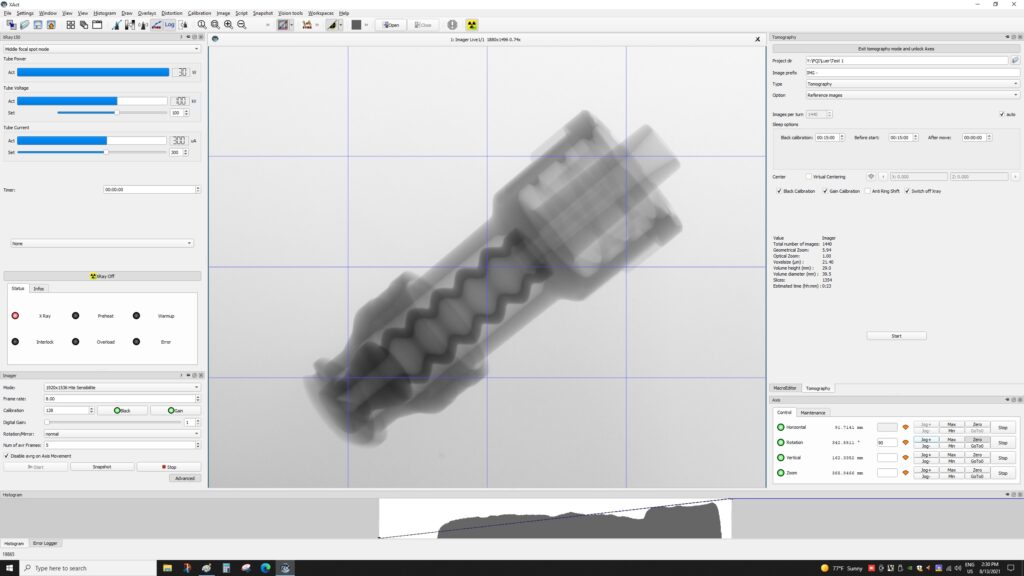Click the orange icon beside the Rotation input
Screen dimensions: 1024x576
(x=906, y=441)
